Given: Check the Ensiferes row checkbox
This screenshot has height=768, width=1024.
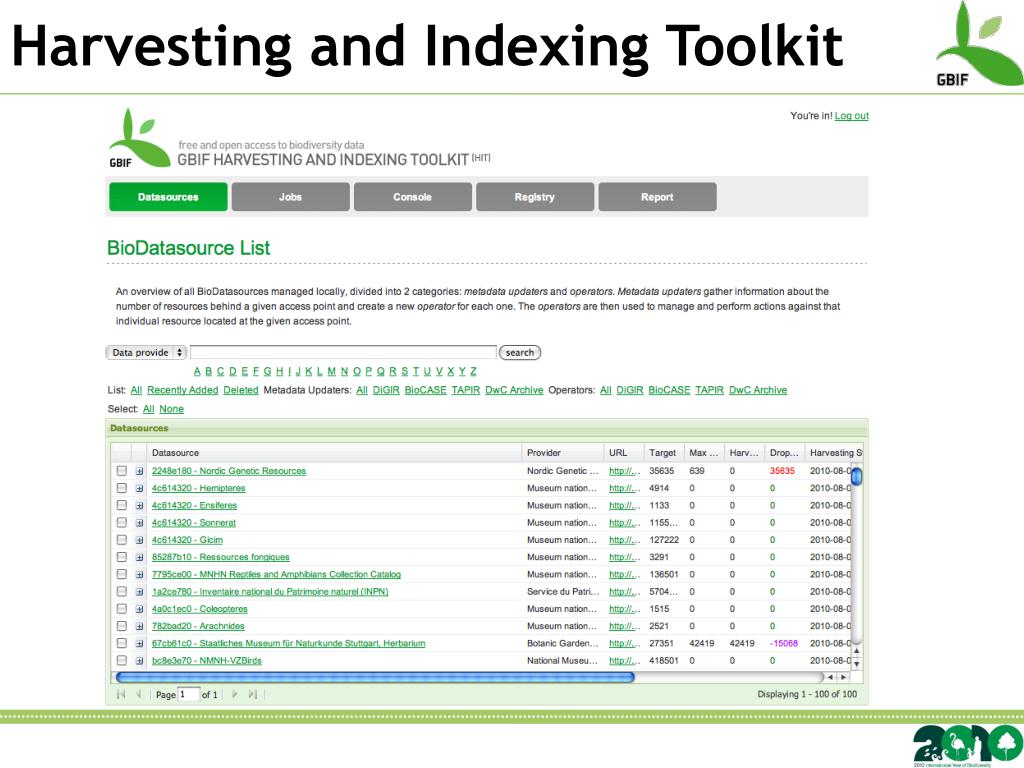Looking at the screenshot, I should tap(121, 505).
